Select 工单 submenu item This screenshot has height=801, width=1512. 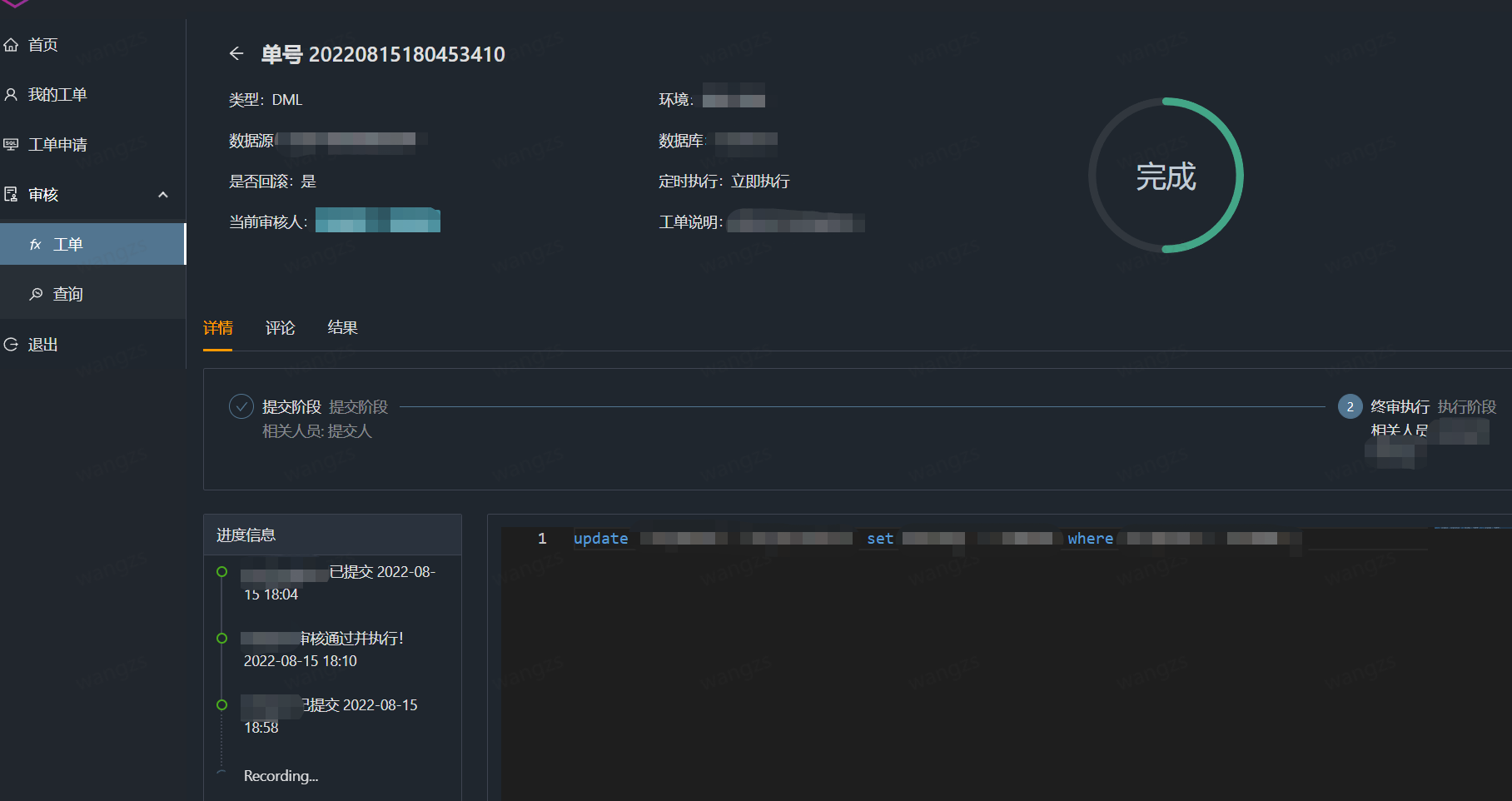click(92, 244)
